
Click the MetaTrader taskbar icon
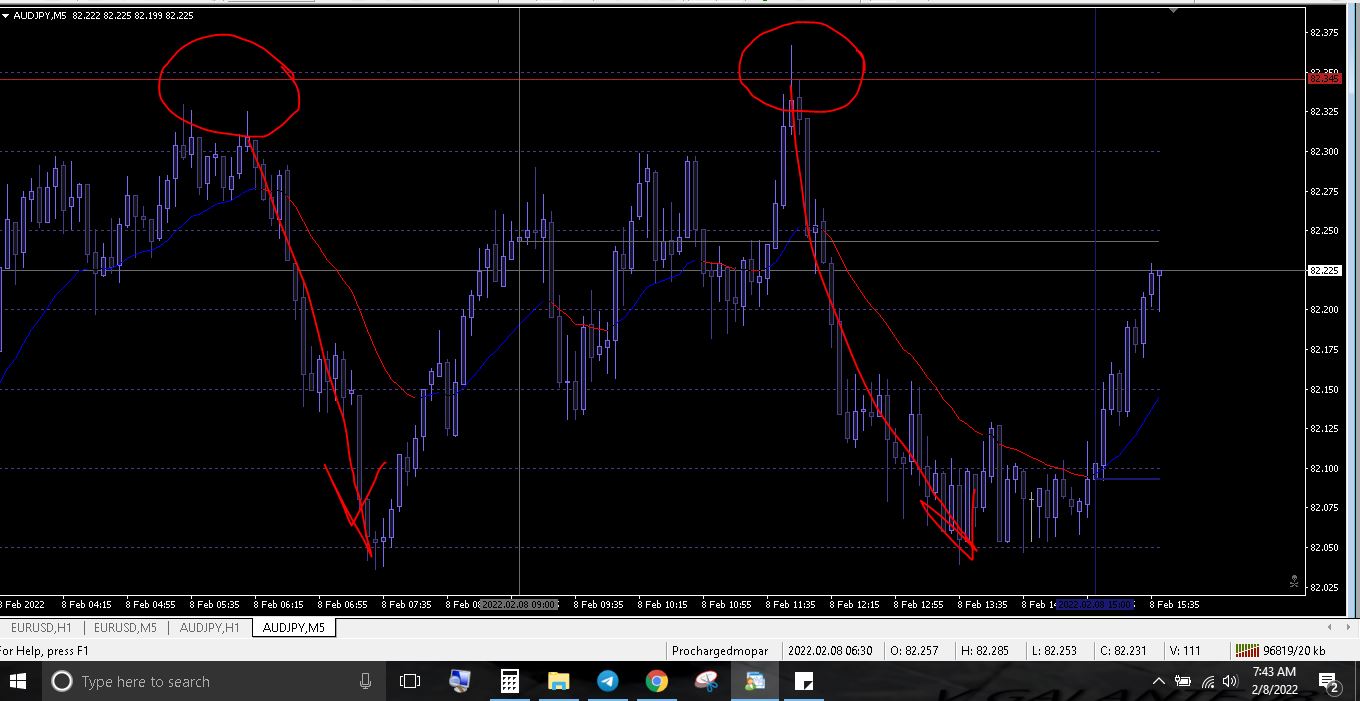coord(754,681)
